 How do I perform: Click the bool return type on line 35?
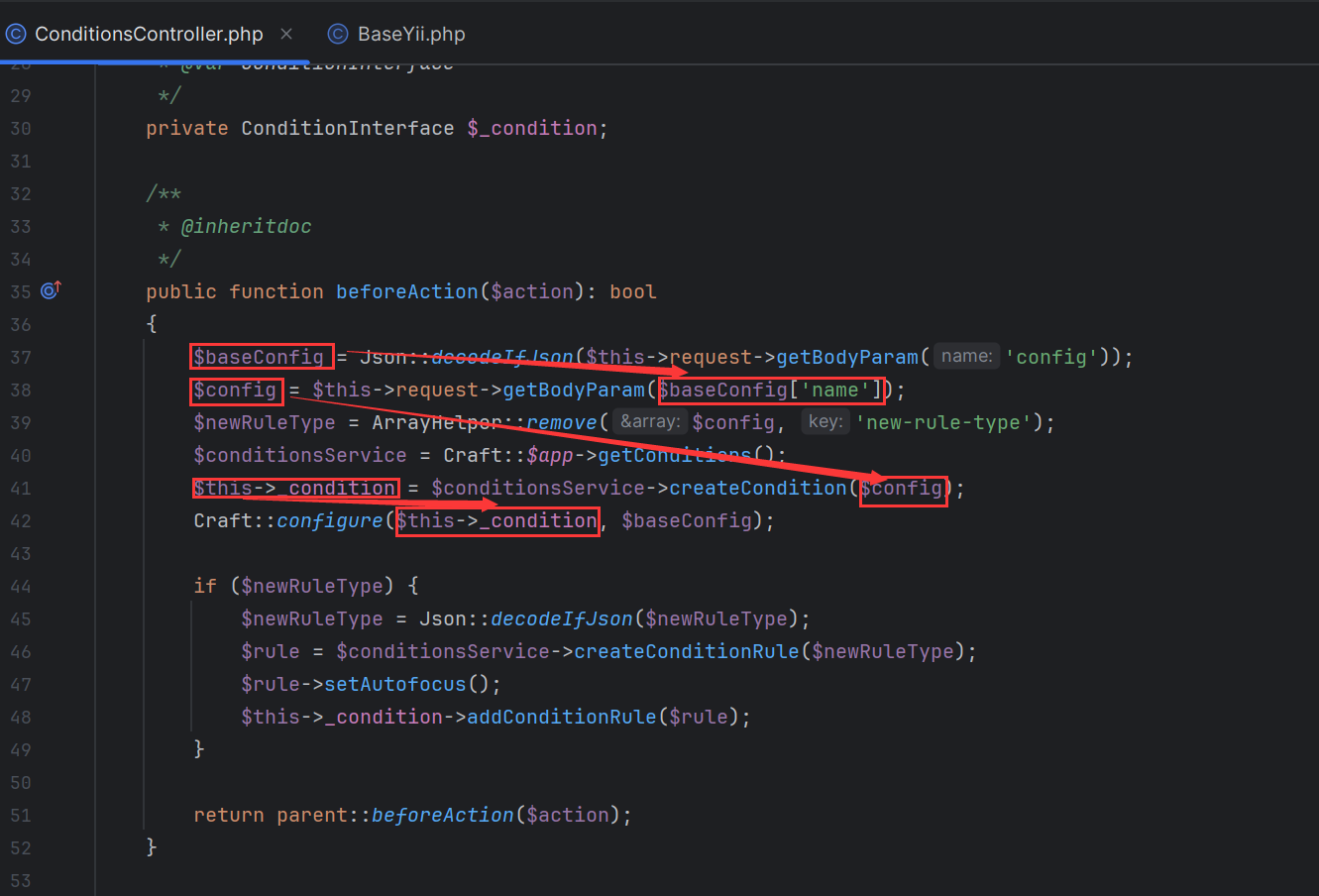pyautogui.click(x=633, y=291)
